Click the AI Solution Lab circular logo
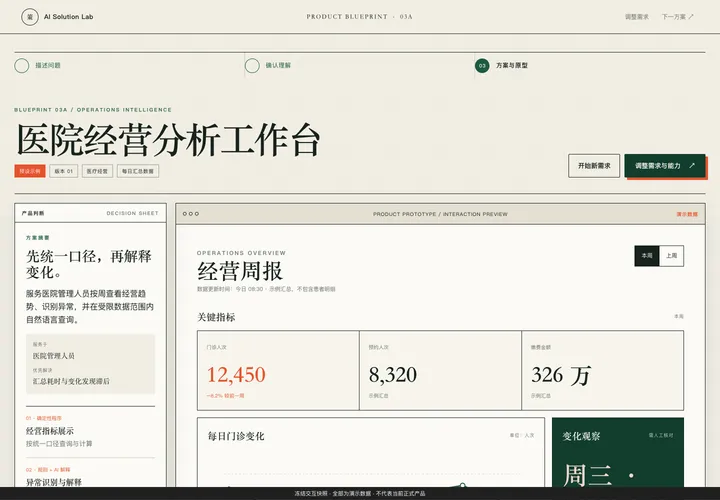720x500 pixels. pyautogui.click(x=30, y=17)
